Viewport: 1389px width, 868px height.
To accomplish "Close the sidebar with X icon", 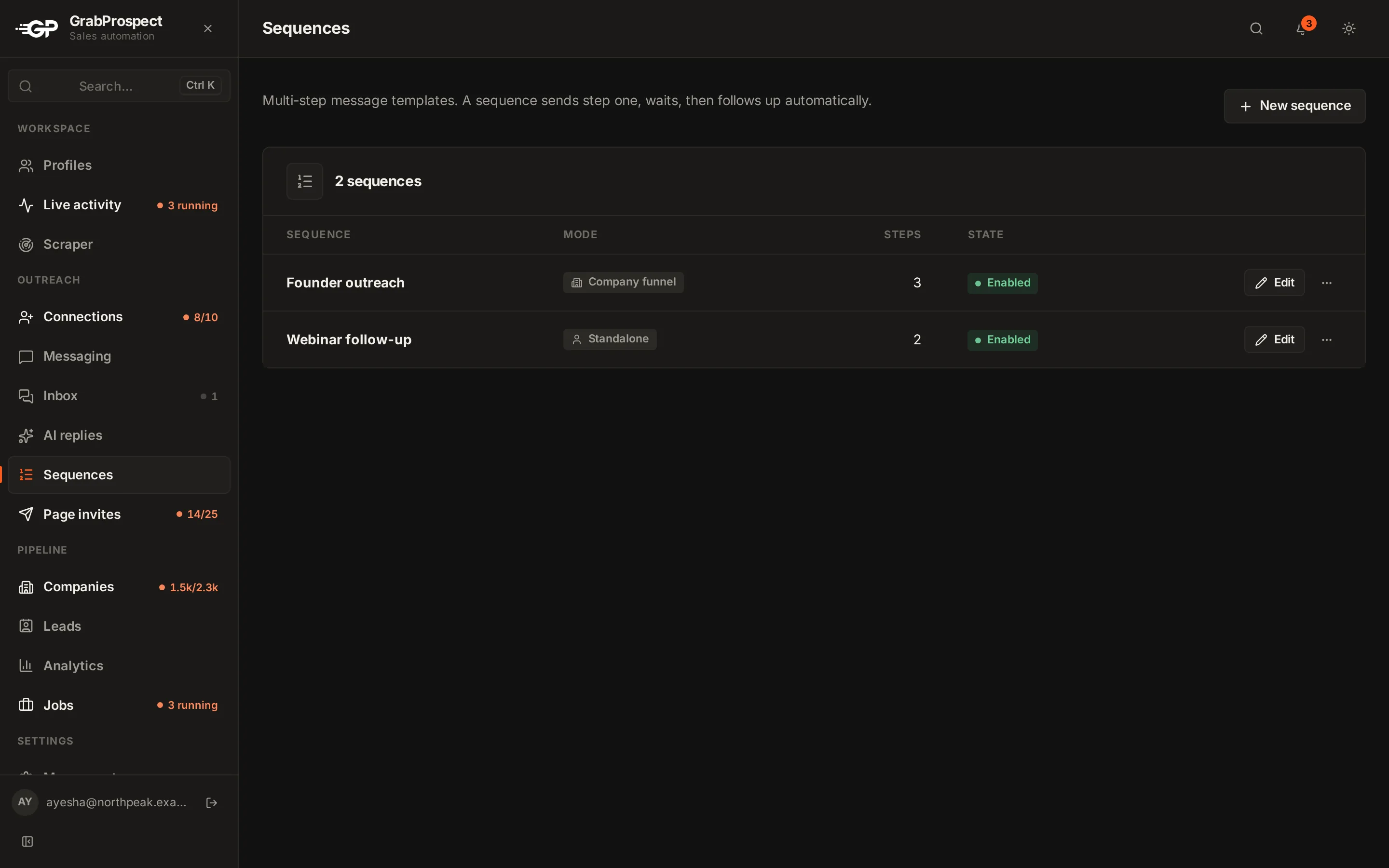I will point(208,29).
